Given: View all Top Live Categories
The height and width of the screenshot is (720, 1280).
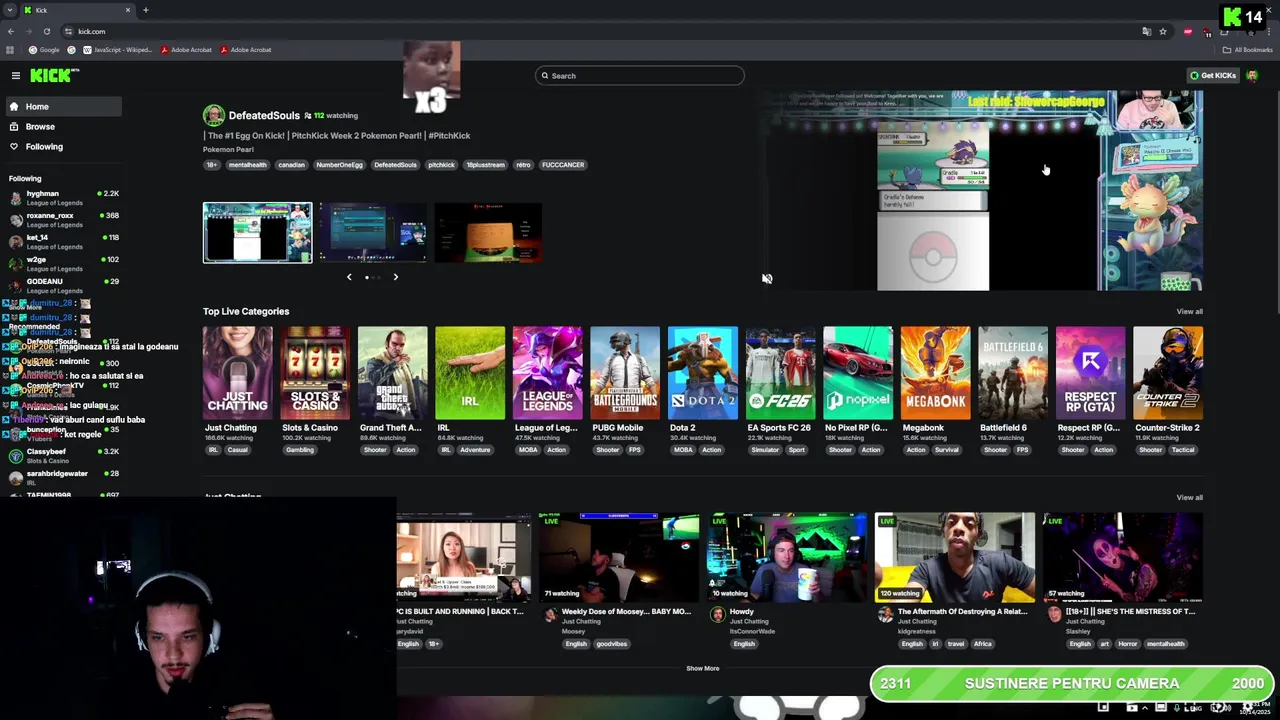Looking at the screenshot, I should [x=1189, y=312].
